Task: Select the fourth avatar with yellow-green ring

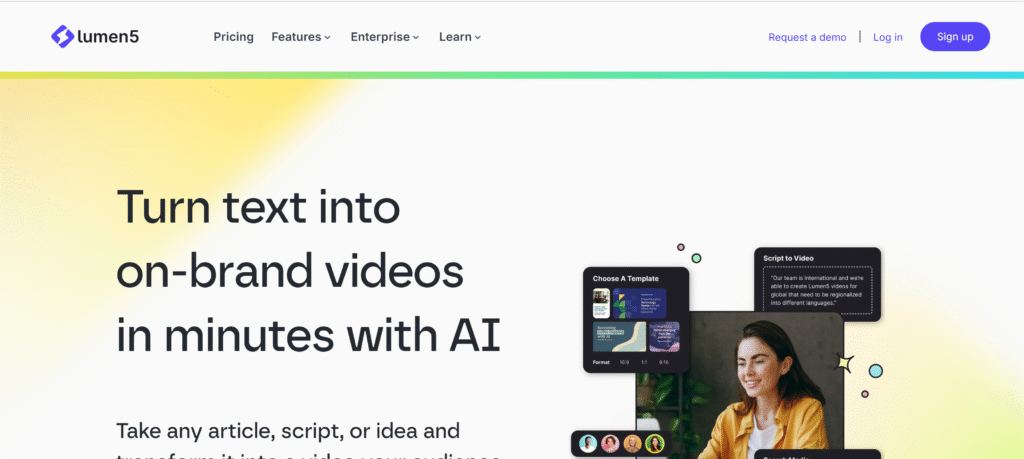Action: click(x=654, y=444)
